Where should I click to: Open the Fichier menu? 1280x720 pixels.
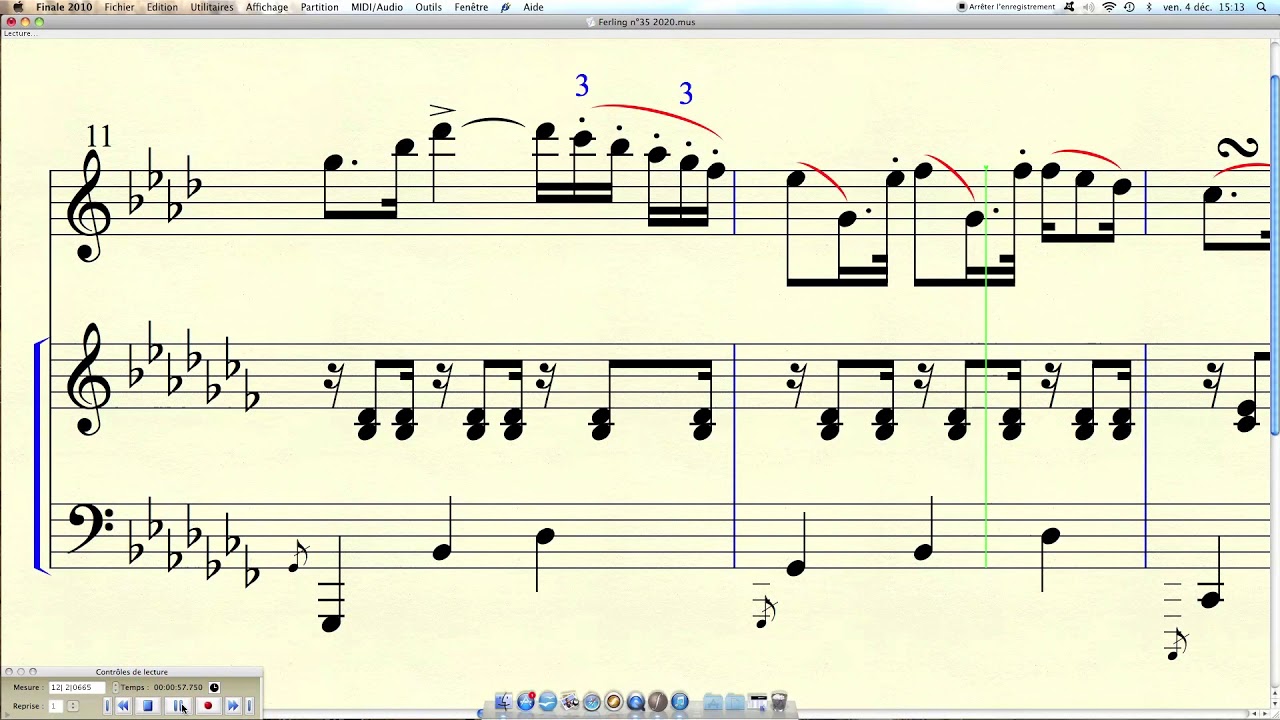119,7
